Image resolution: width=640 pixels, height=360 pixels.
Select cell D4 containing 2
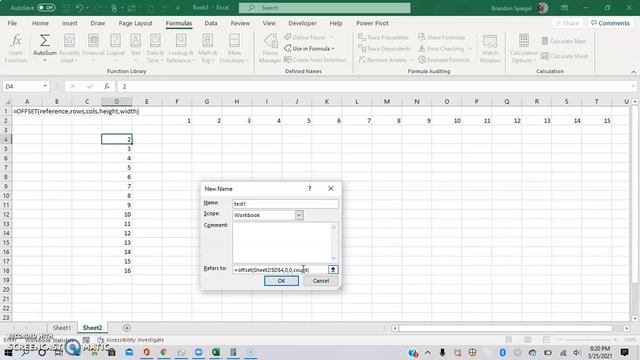117,139
